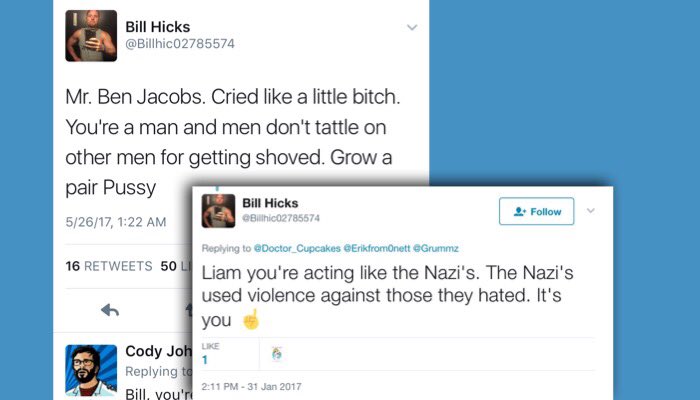
Task: Expand the chevron beside Follow button
Action: click(591, 211)
